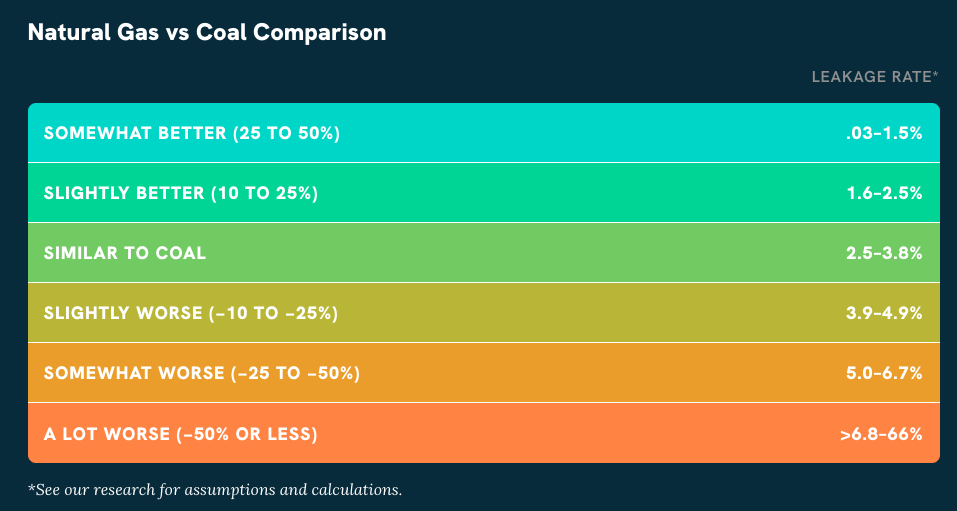The image size is (957, 511).
Task: Click the '>6.8–66%' leakage rate value
Action: pyautogui.click(x=881, y=433)
